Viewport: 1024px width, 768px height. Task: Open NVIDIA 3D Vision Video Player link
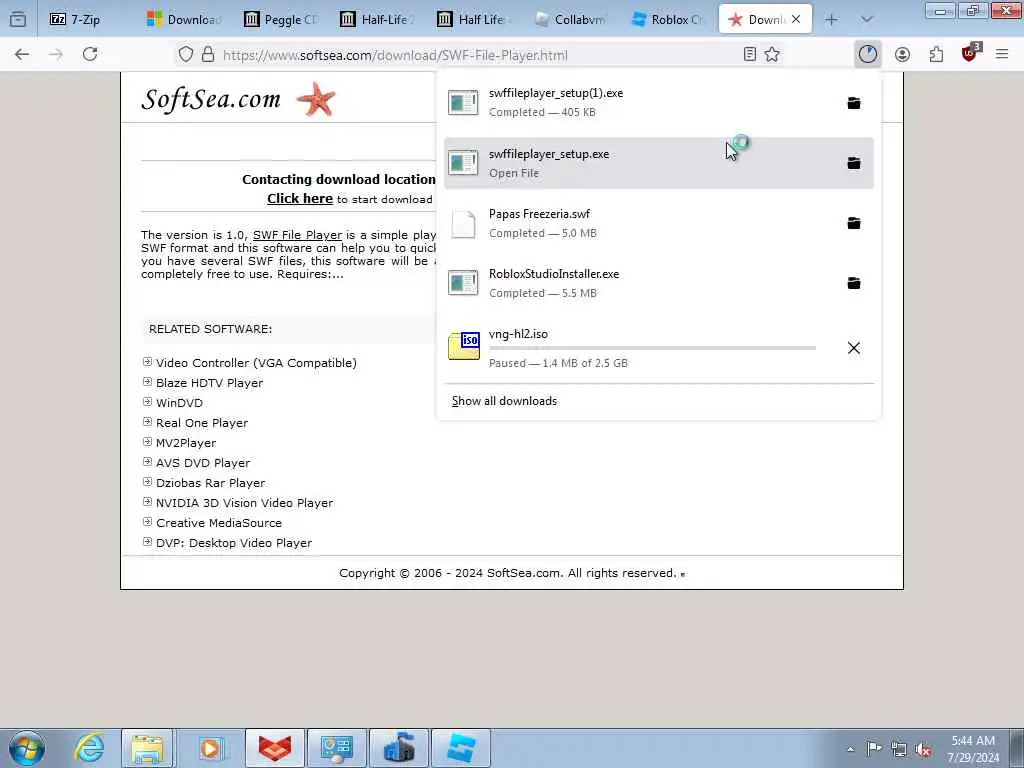[244, 503]
